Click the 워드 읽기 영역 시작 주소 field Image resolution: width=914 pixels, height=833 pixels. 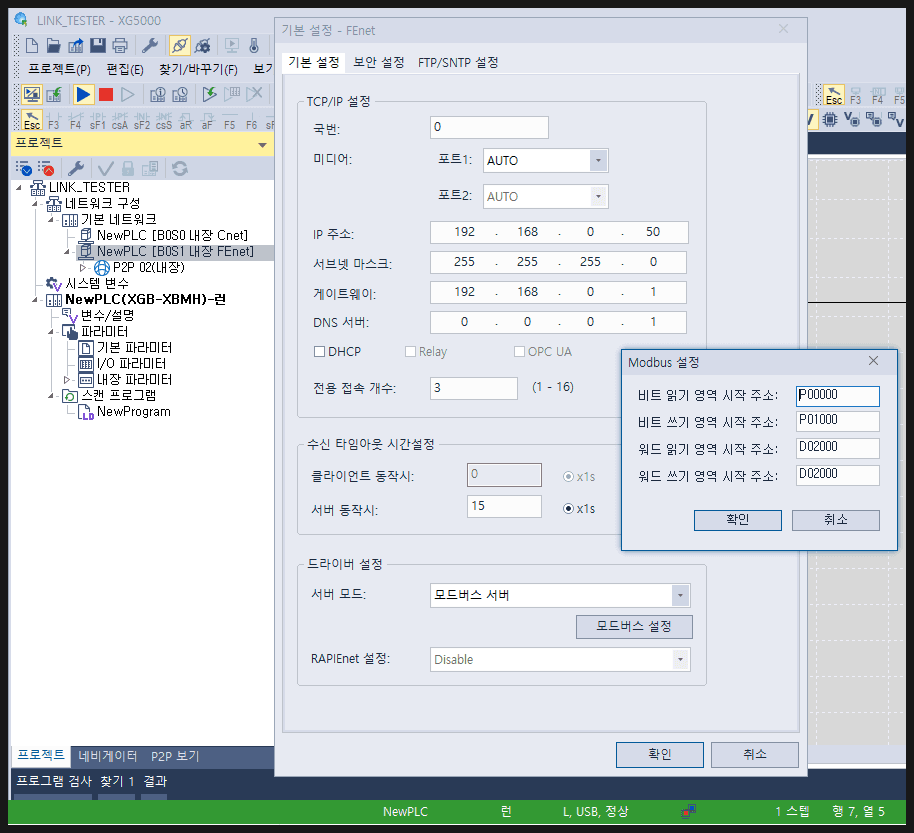pyautogui.click(x=838, y=448)
